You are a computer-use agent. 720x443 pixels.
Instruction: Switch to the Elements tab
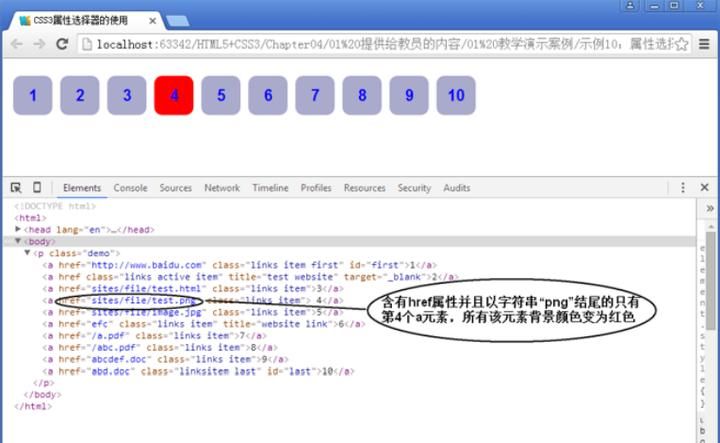pyautogui.click(x=82, y=188)
